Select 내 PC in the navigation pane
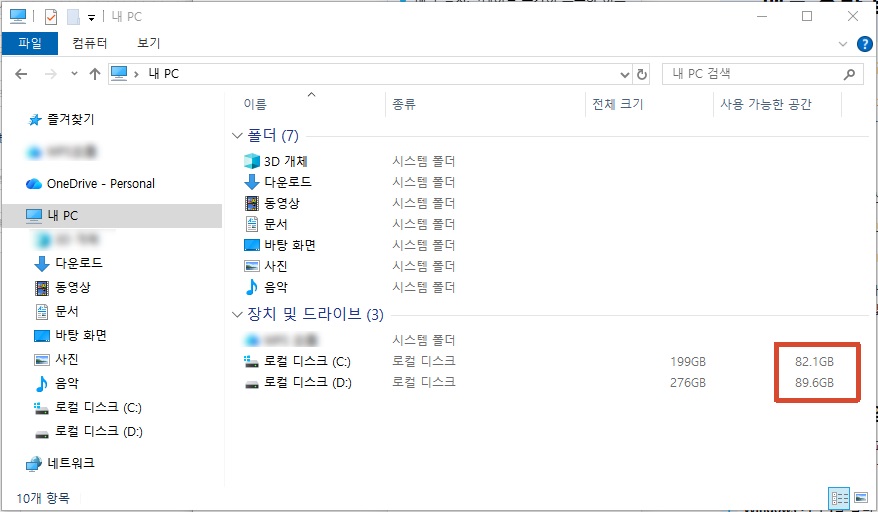Screen dimensions: 878x512 click(112, 216)
